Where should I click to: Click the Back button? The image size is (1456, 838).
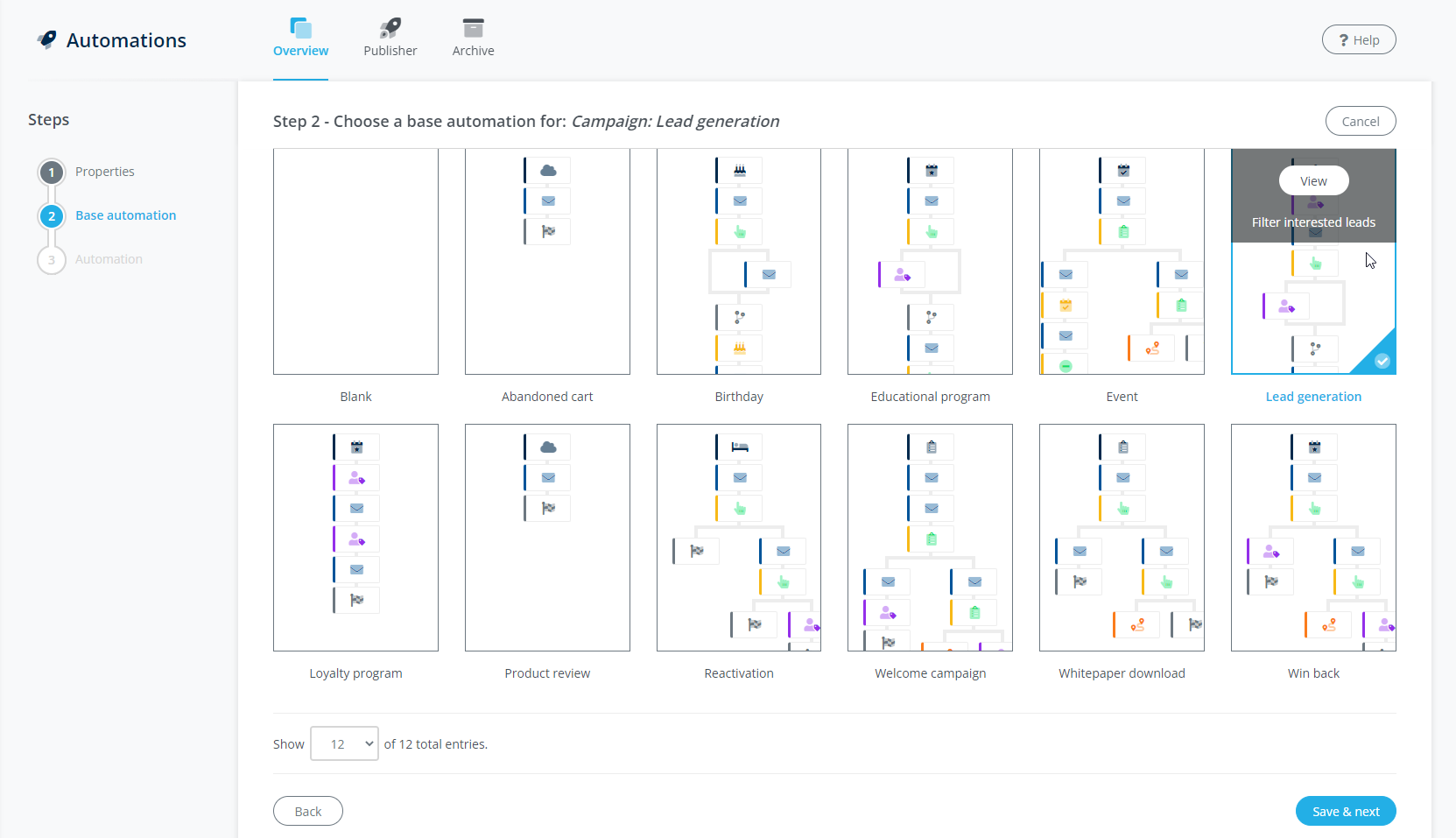tap(307, 811)
